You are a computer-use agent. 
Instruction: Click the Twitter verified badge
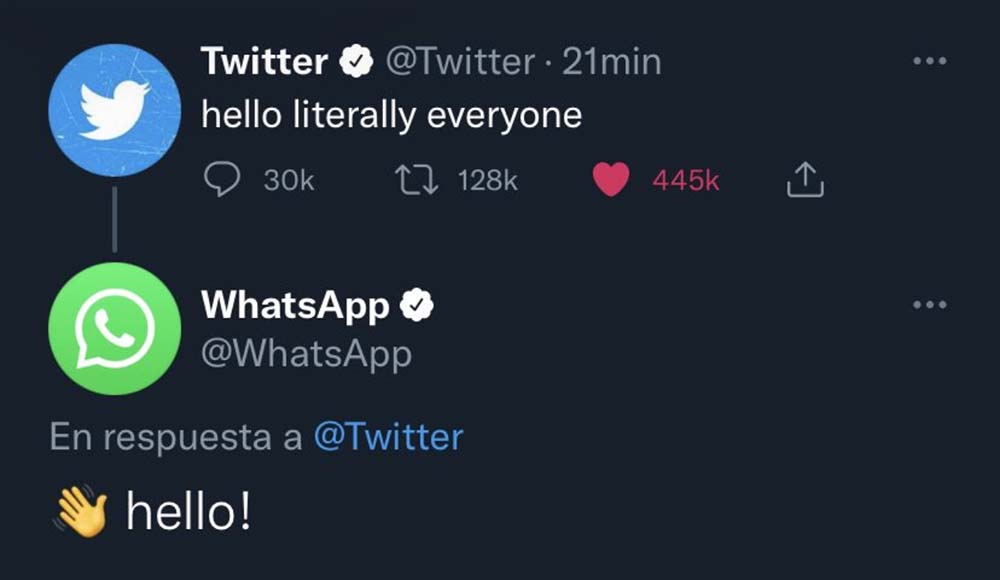tap(356, 62)
